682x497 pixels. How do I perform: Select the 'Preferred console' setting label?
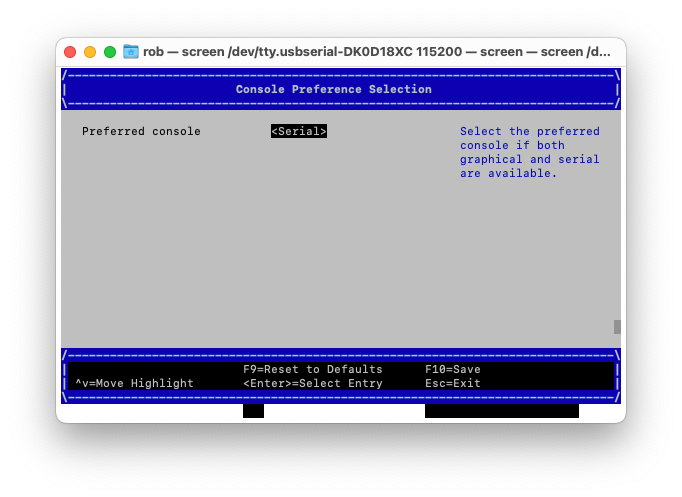click(x=141, y=131)
